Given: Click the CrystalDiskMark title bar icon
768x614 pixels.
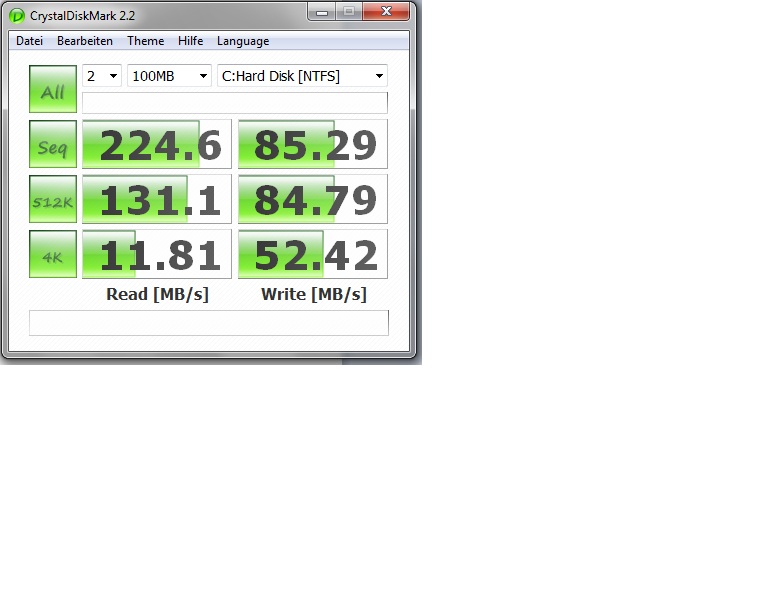Looking at the screenshot, I should (17, 16).
